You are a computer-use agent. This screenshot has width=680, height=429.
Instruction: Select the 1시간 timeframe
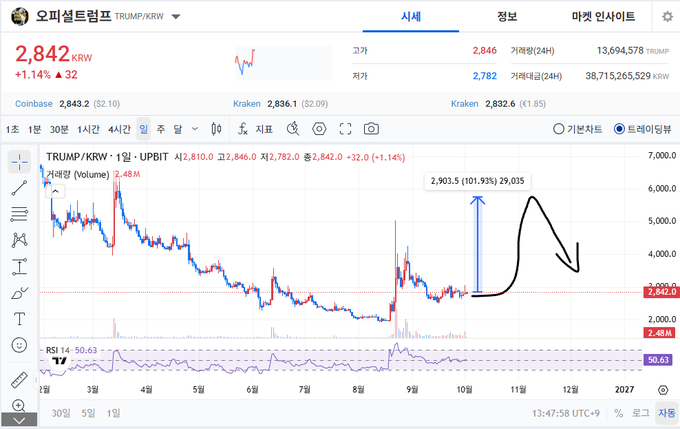(88, 129)
